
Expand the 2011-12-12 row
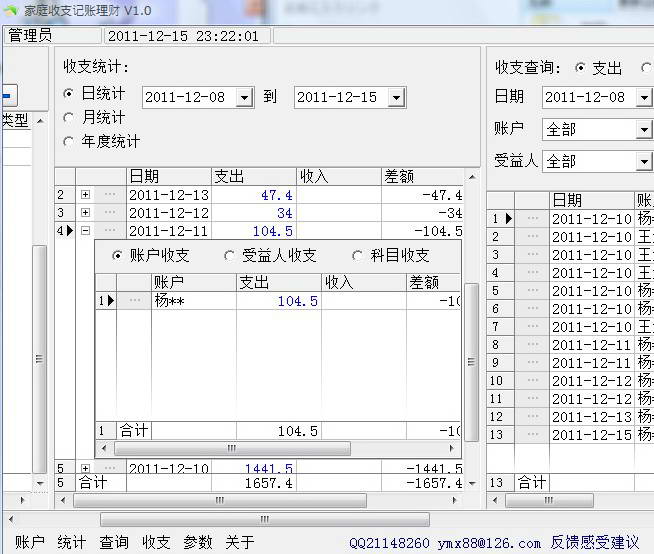pos(86,212)
